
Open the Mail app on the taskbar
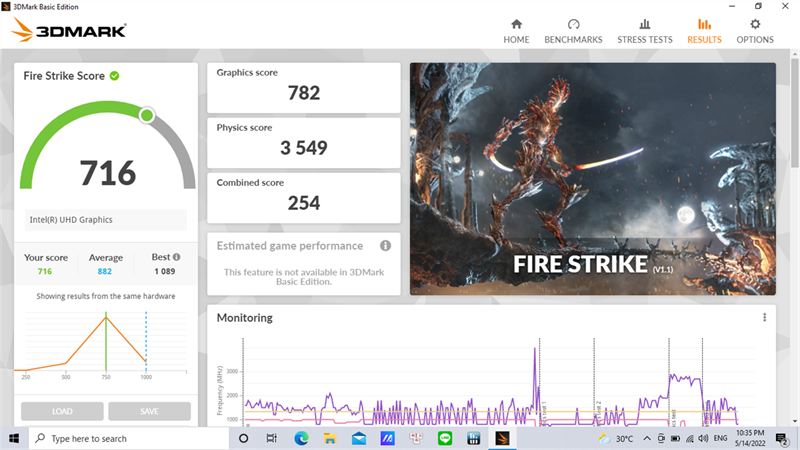[359, 439]
